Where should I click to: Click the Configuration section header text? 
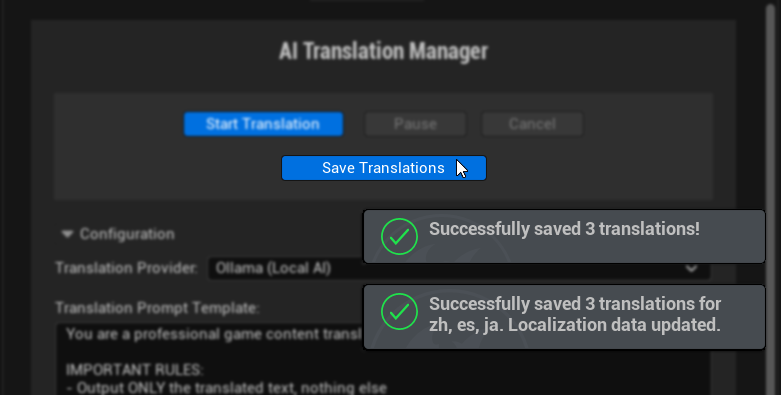[127, 234]
